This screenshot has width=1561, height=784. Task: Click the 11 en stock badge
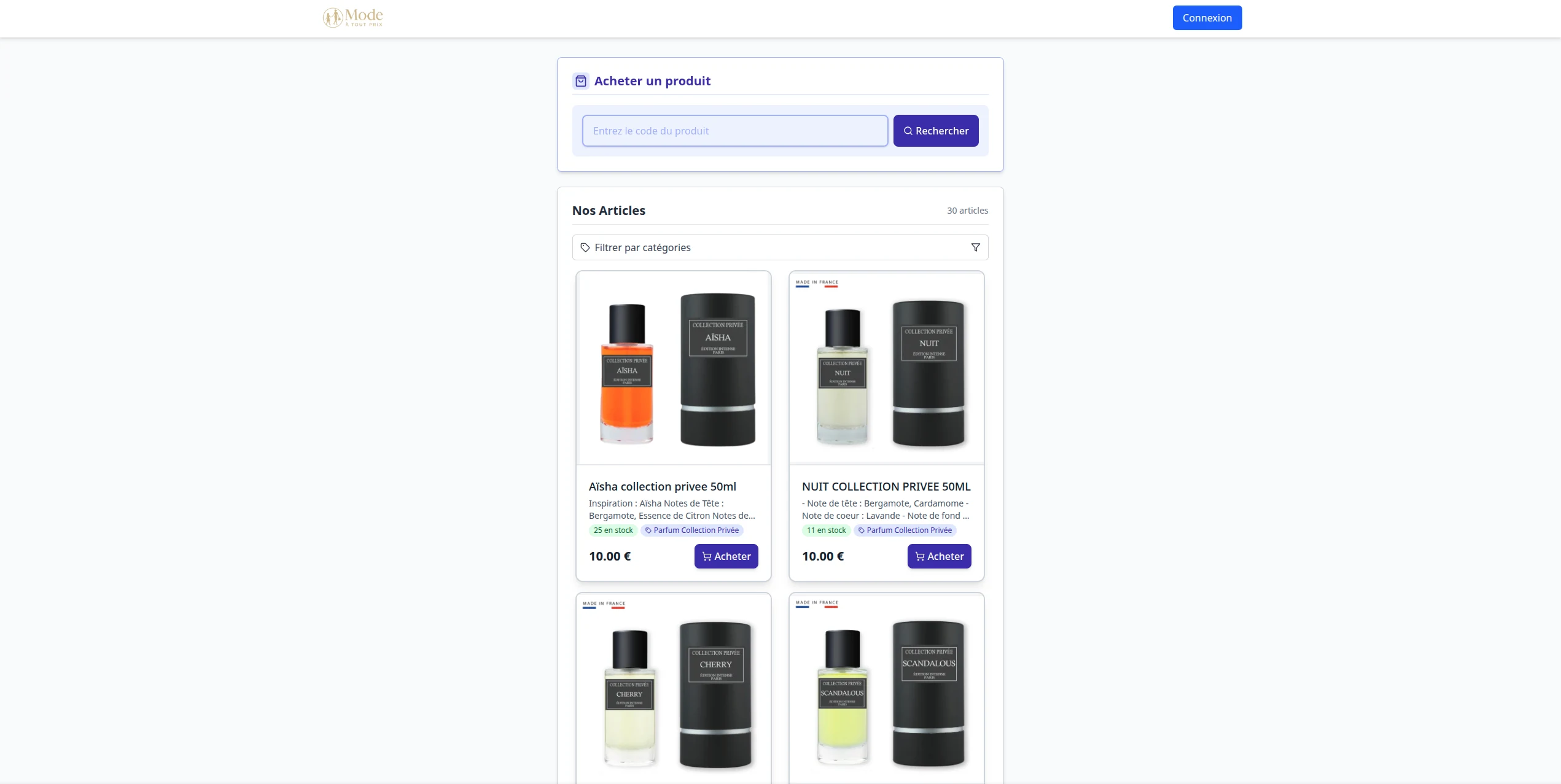[826, 530]
